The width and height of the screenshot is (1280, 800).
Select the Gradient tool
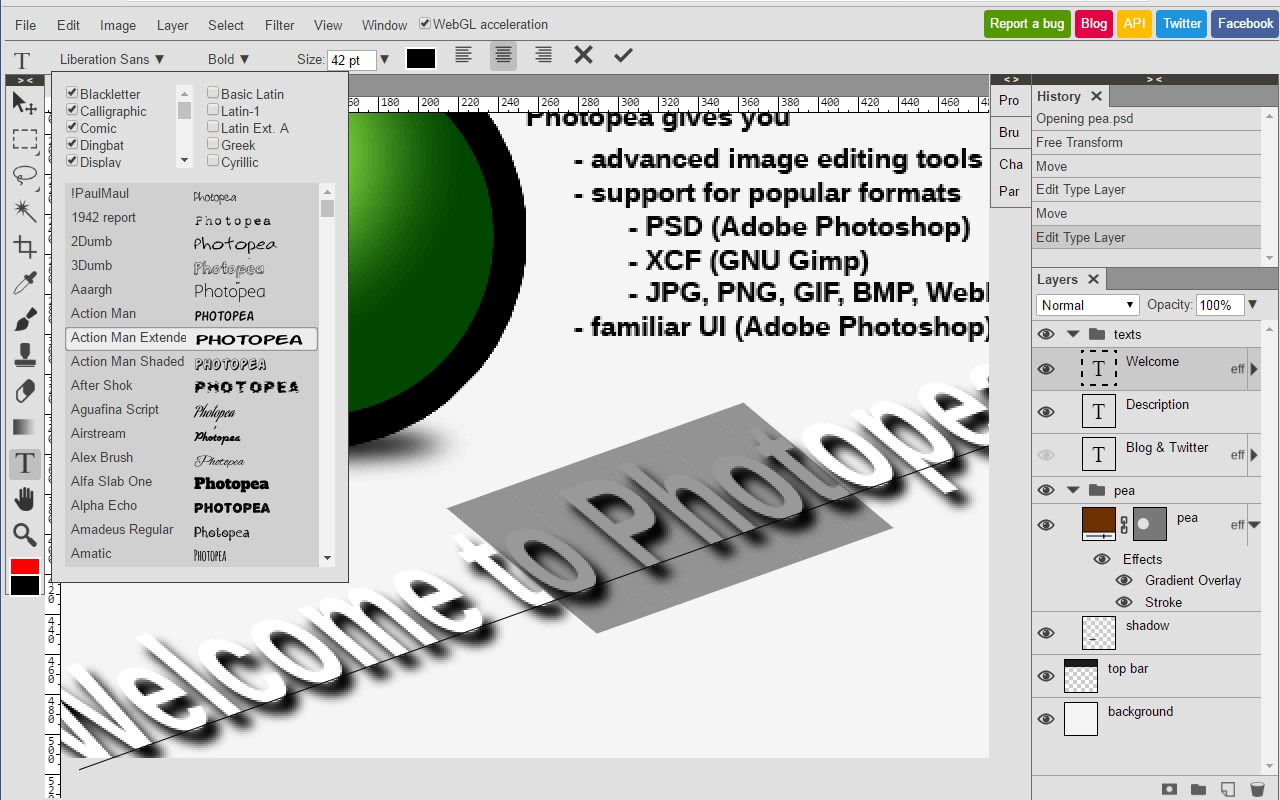24,427
